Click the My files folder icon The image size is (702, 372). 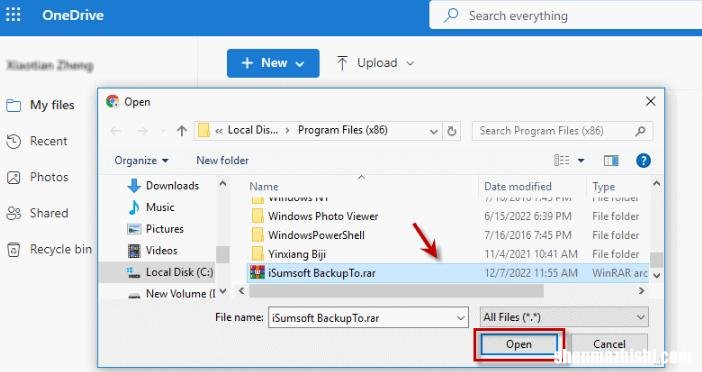pyautogui.click(x=13, y=106)
